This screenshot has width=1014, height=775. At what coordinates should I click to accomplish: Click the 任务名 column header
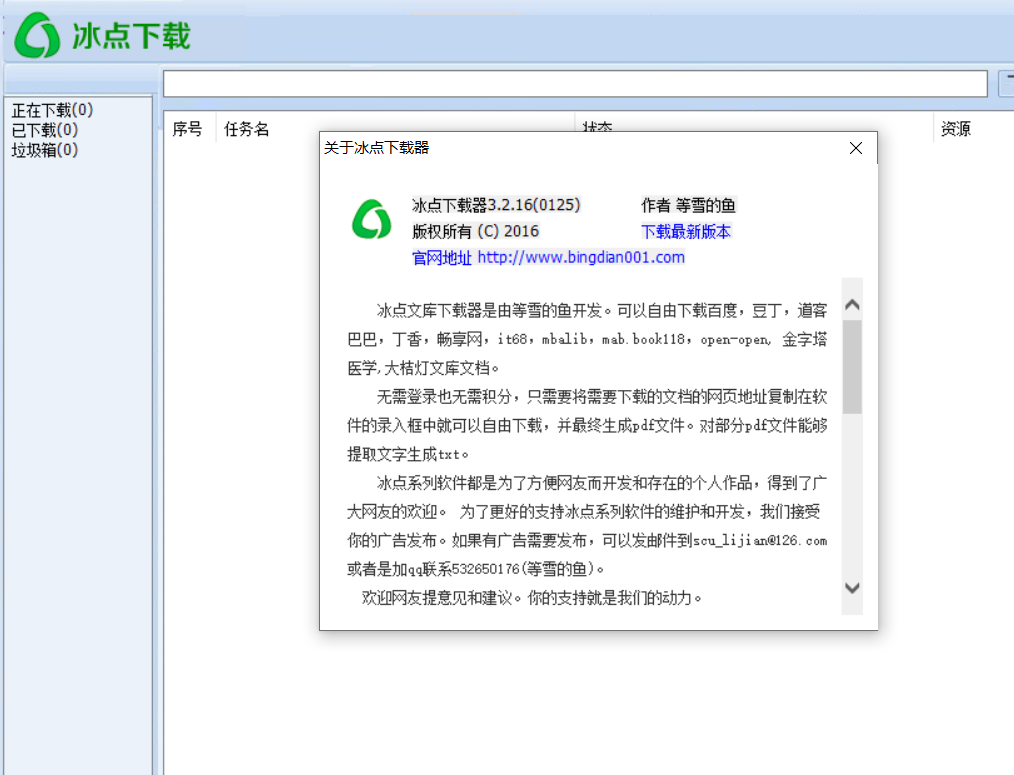click(246, 129)
